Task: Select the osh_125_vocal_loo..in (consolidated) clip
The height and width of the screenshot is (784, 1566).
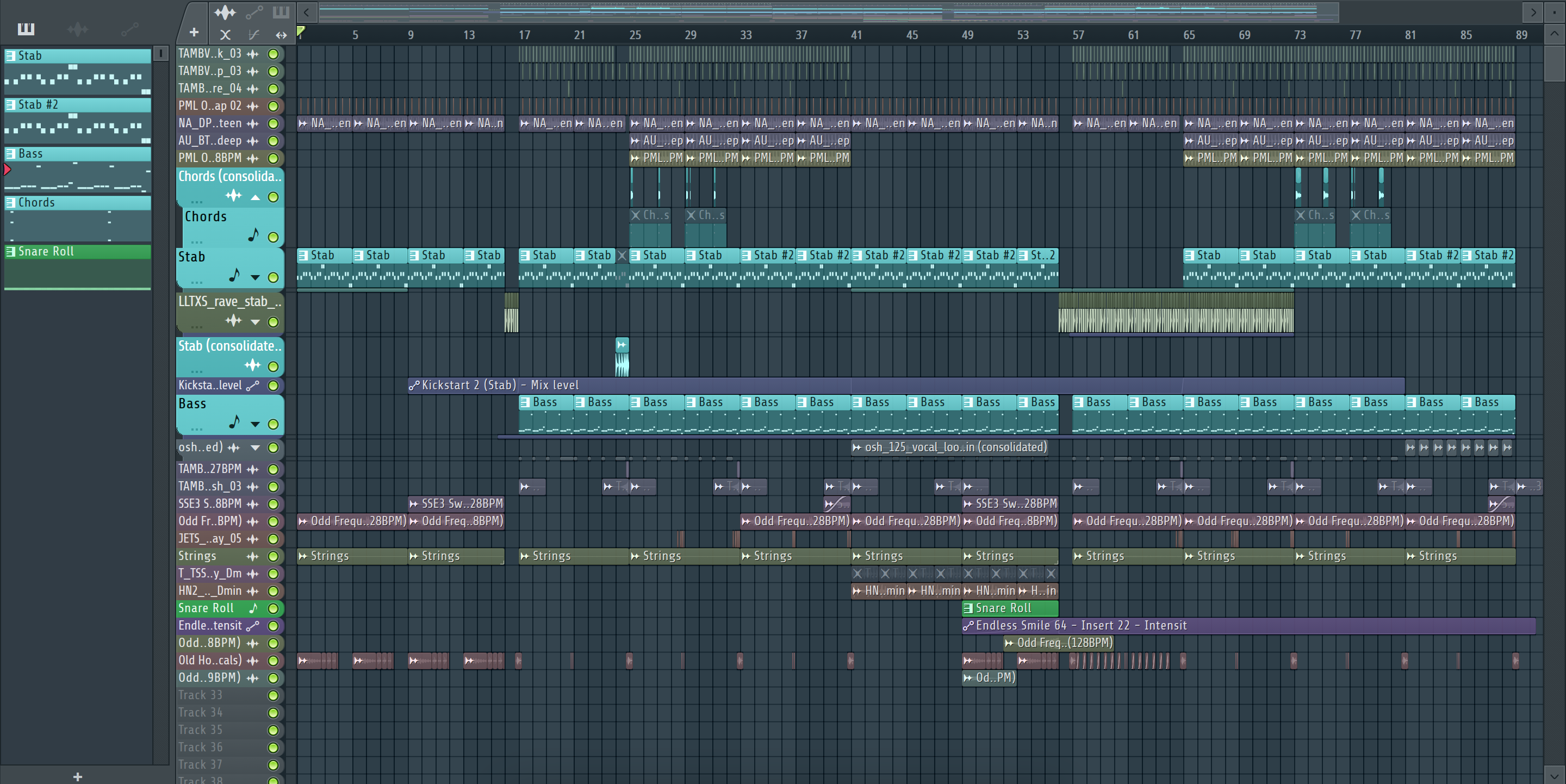Action: [x=949, y=447]
